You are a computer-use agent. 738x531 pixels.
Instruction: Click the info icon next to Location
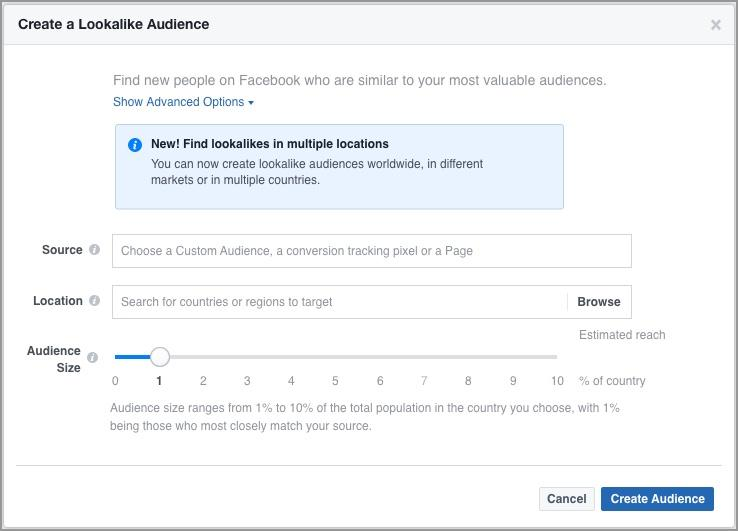[x=94, y=301]
